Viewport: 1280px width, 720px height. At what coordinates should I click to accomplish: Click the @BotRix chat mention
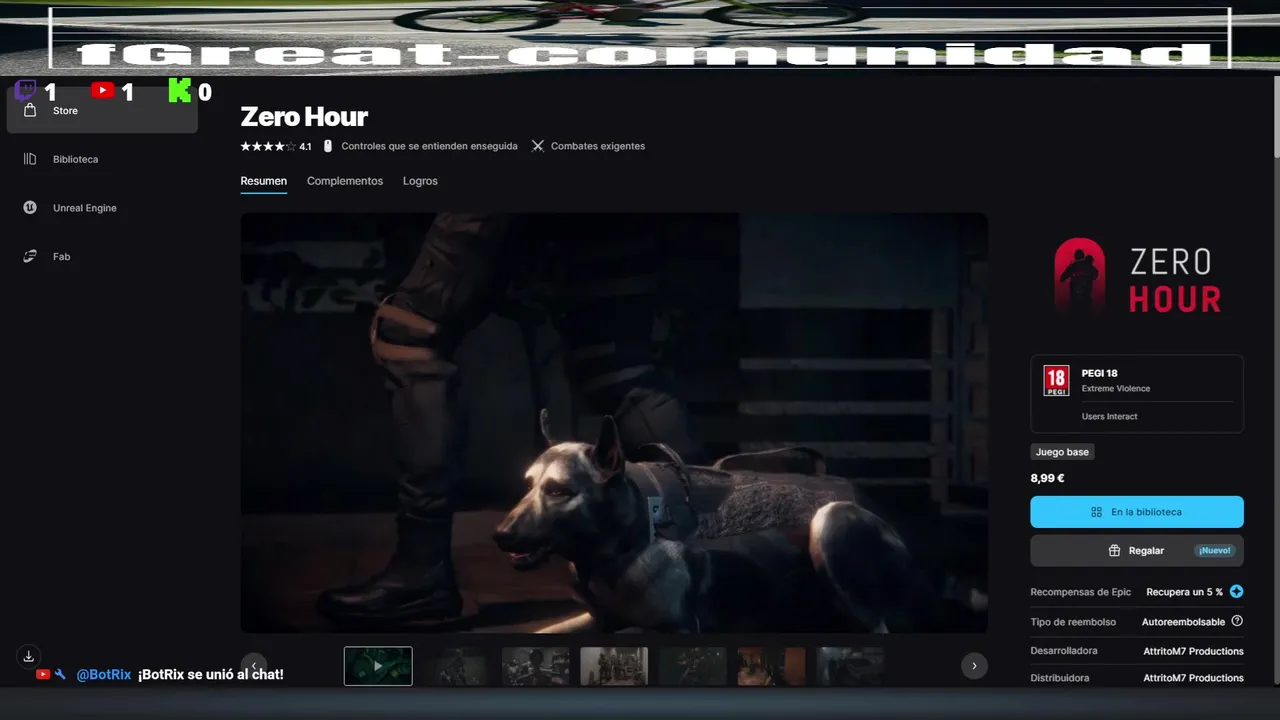104,675
